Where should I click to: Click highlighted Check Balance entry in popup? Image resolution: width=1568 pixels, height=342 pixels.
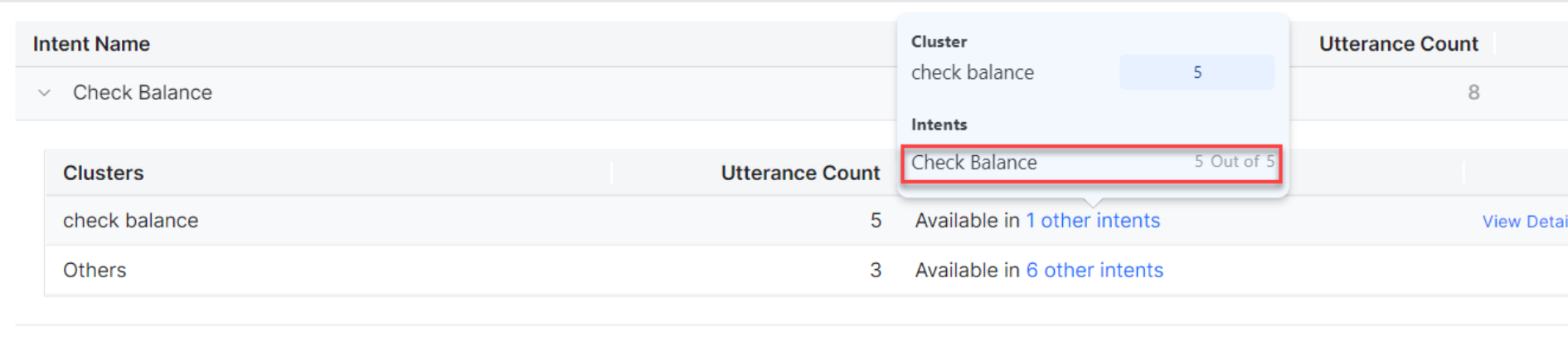point(974,163)
